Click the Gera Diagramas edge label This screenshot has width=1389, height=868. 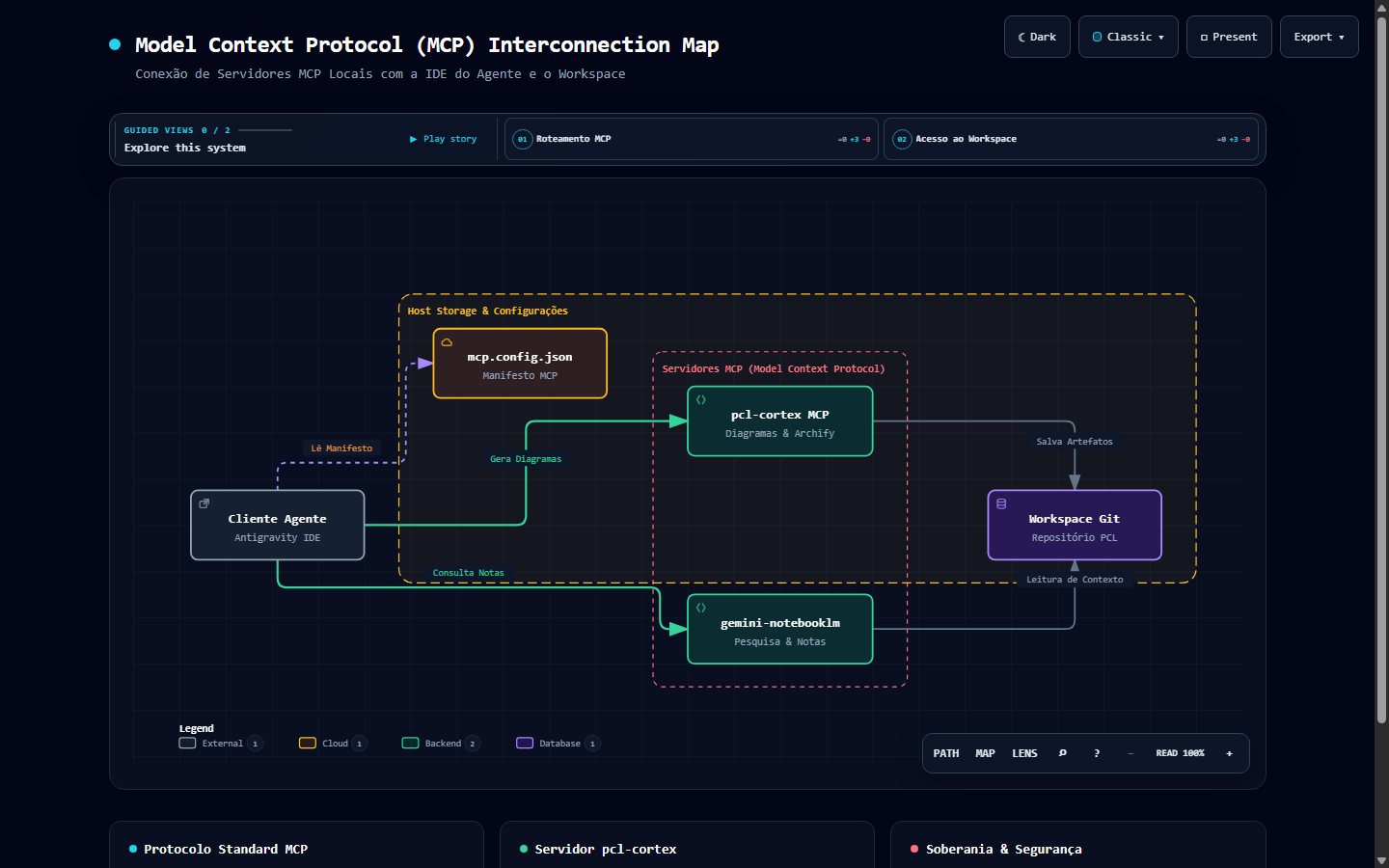tap(526, 459)
